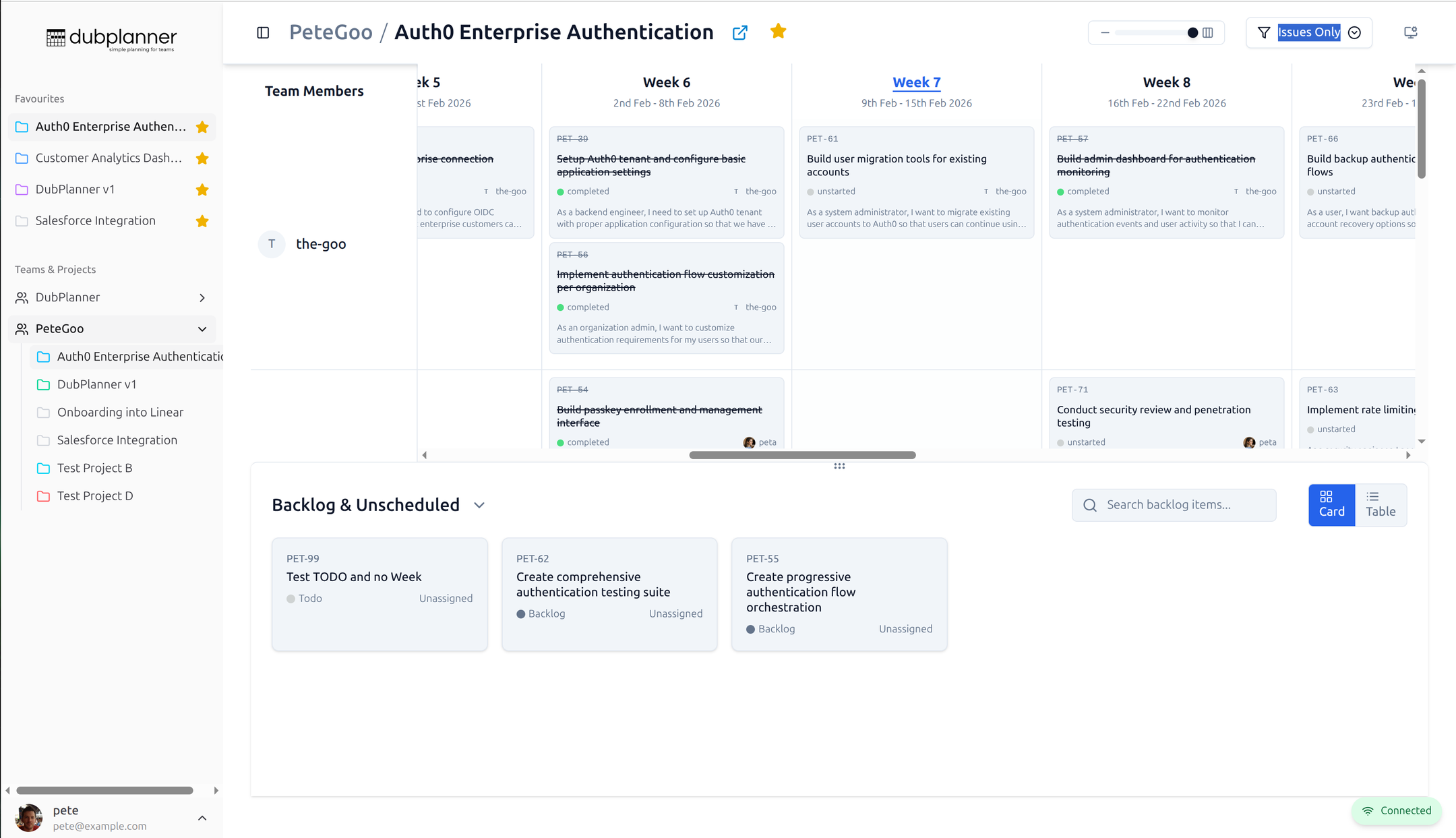The width and height of the screenshot is (1456, 838).
Task: Unfavourite project with header star icon
Action: 778,31
